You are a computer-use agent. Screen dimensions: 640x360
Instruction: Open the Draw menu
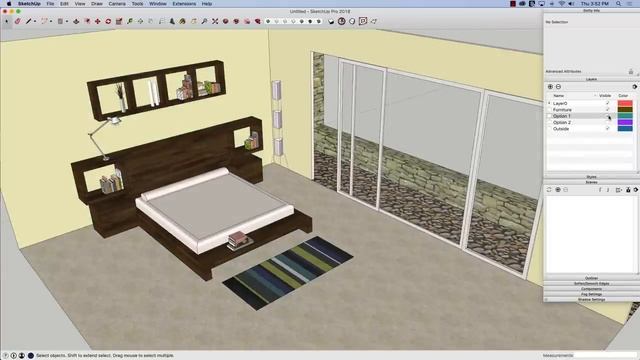click(97, 4)
